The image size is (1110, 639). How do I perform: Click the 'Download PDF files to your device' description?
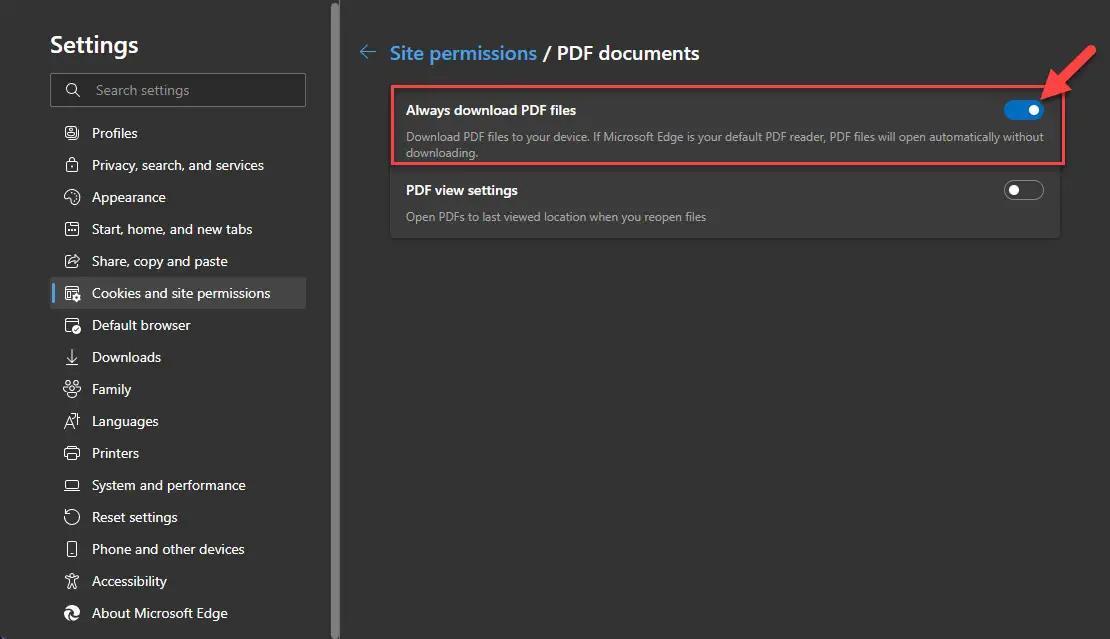pos(724,144)
